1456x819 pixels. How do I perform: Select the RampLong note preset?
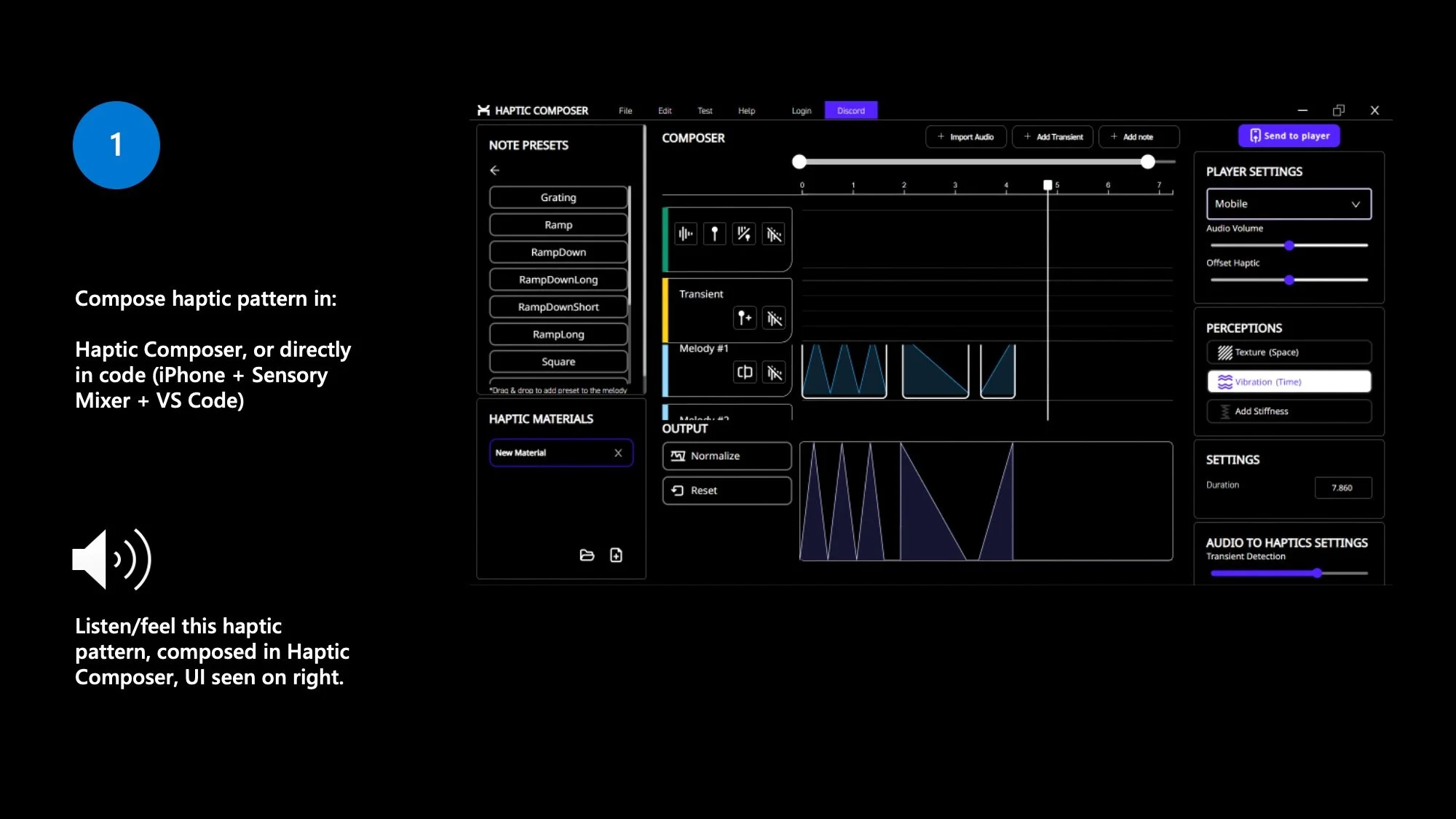(x=558, y=334)
